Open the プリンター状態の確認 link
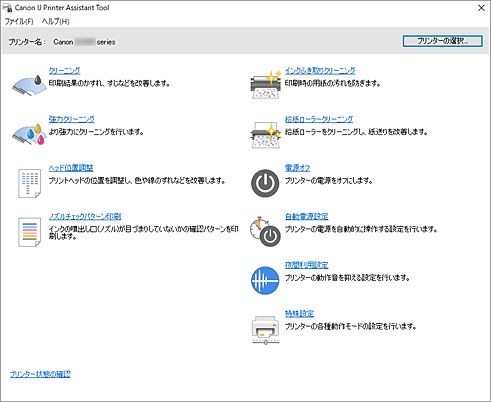The width and height of the screenshot is (491, 402). coord(40,374)
